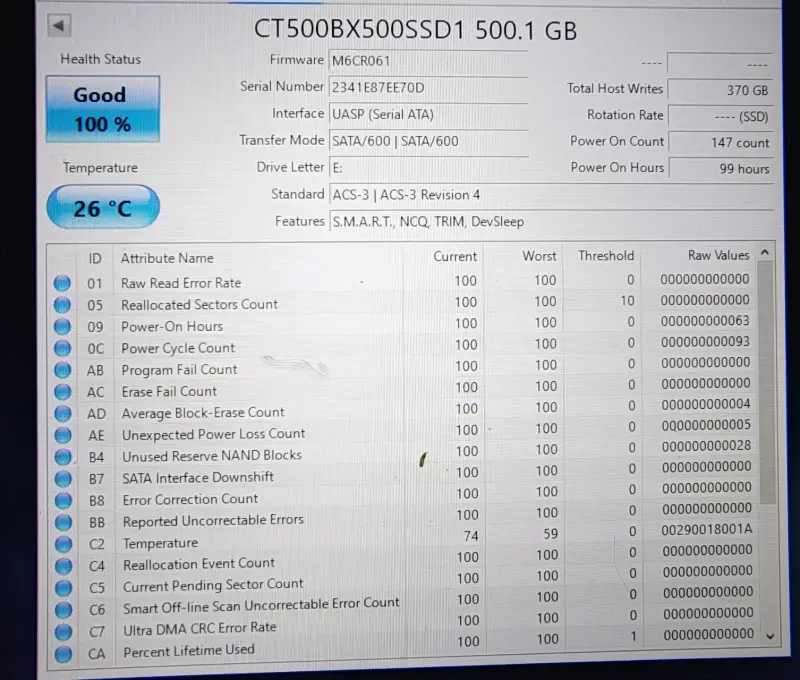800x680 pixels.
Task: Click status dot for C2 Temperature row
Action: (63, 544)
